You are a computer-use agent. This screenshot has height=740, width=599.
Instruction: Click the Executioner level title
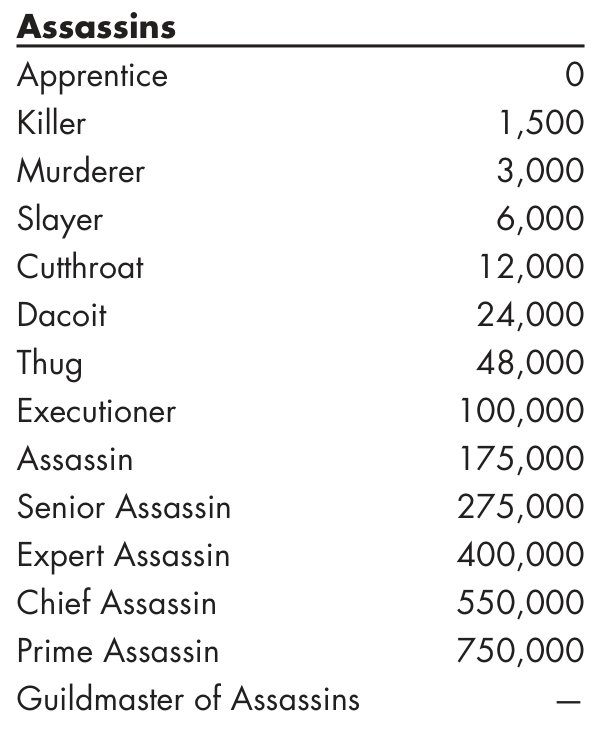pos(96,411)
